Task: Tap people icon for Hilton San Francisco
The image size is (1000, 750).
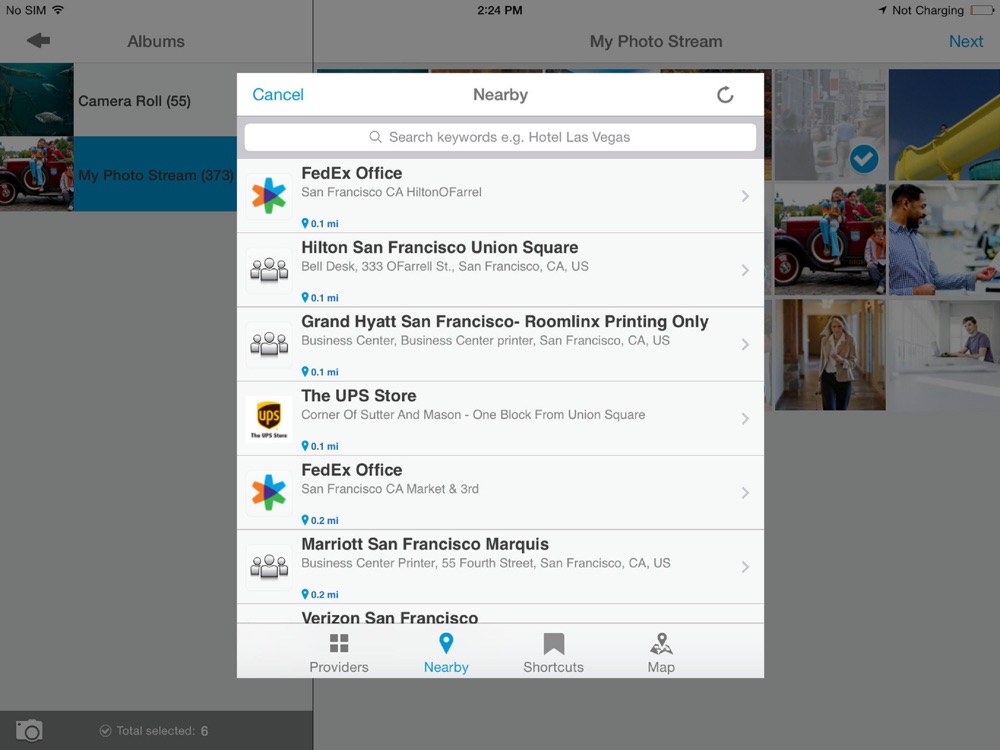Action: (x=268, y=270)
